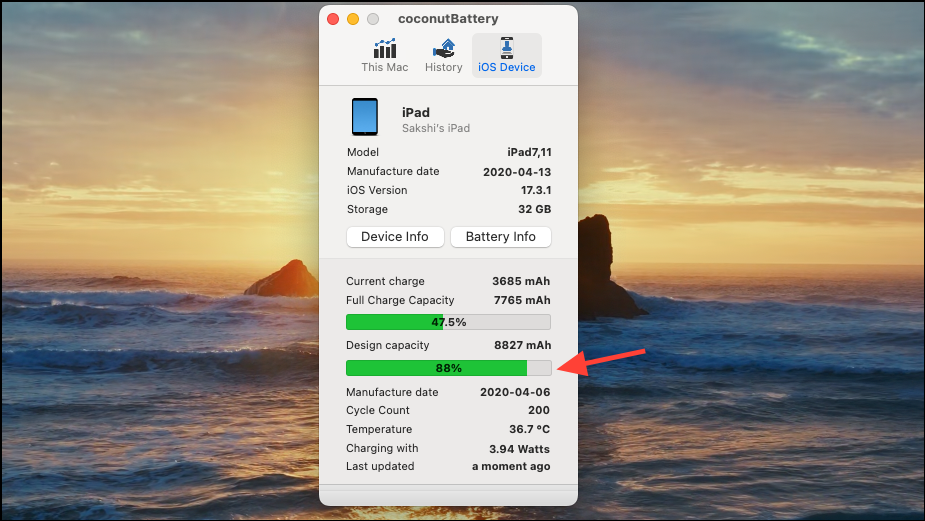Click the 88% design capacity bar

click(x=448, y=368)
